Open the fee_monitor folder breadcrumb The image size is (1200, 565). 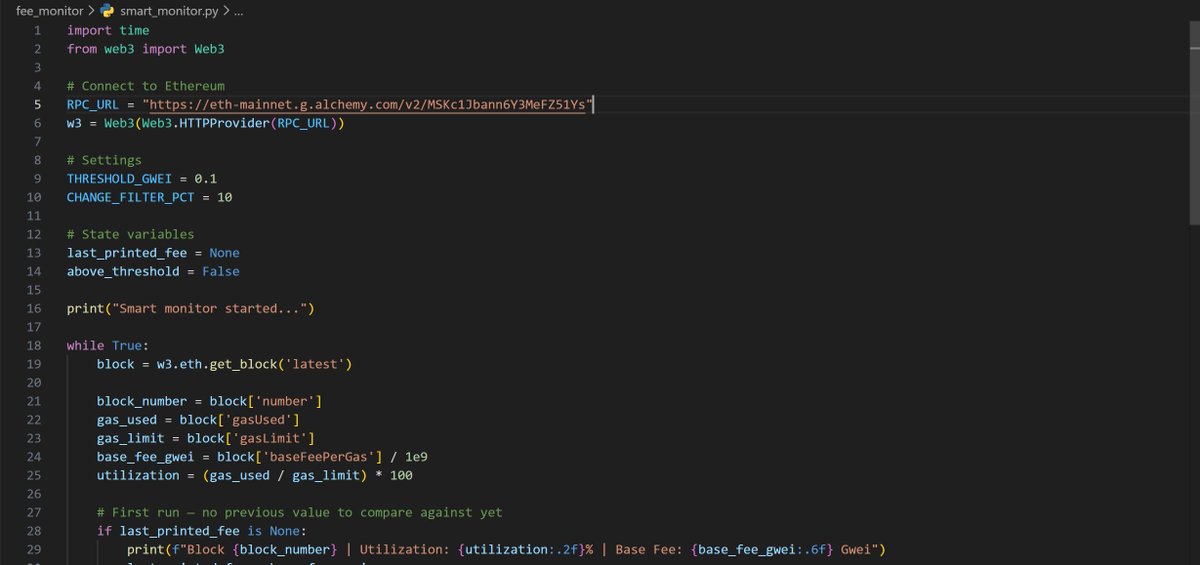click(x=49, y=11)
